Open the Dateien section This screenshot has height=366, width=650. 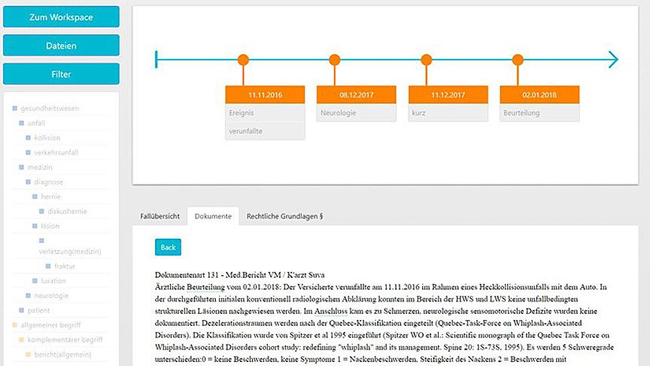pos(61,46)
